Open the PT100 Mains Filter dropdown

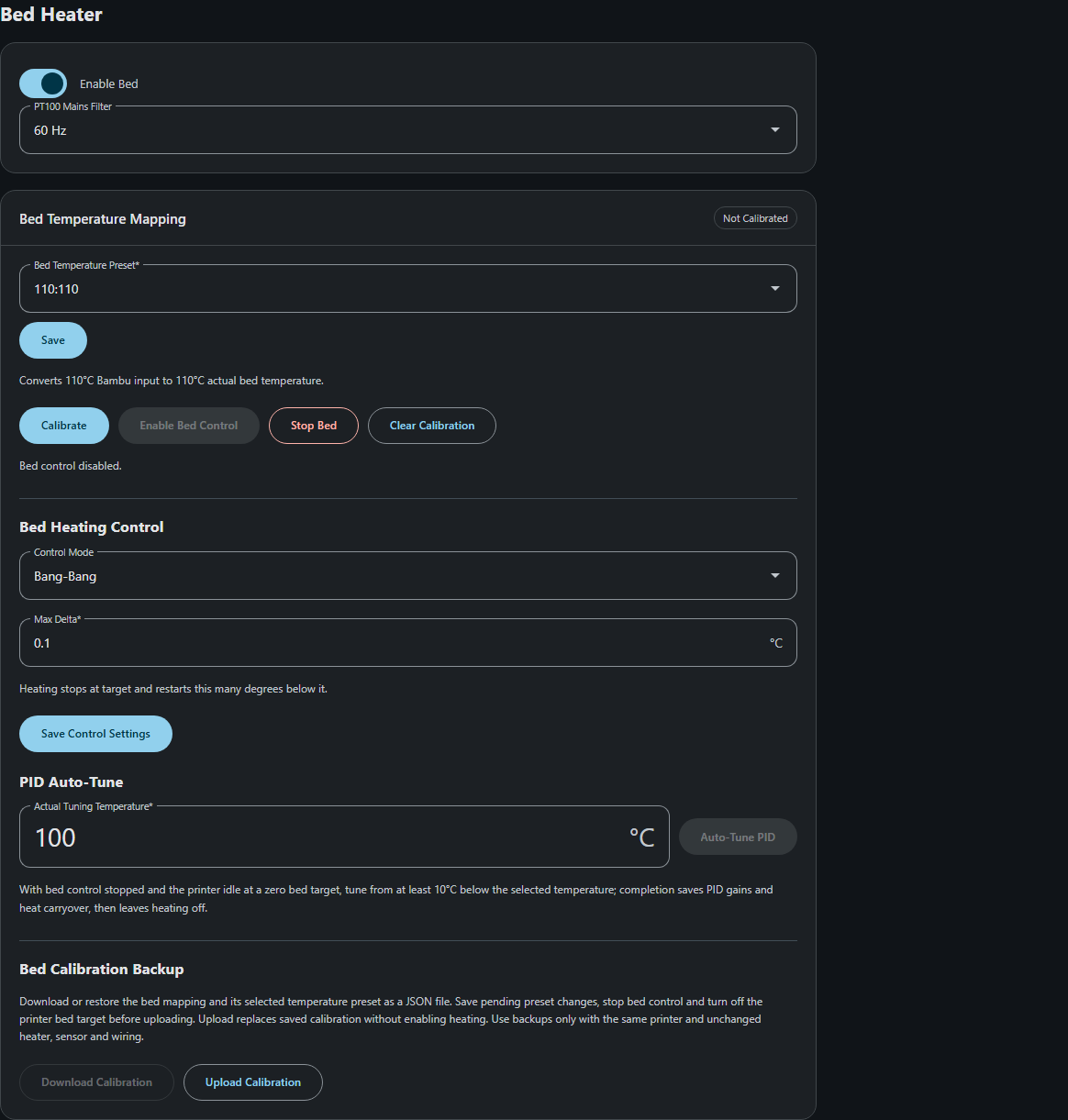click(407, 130)
